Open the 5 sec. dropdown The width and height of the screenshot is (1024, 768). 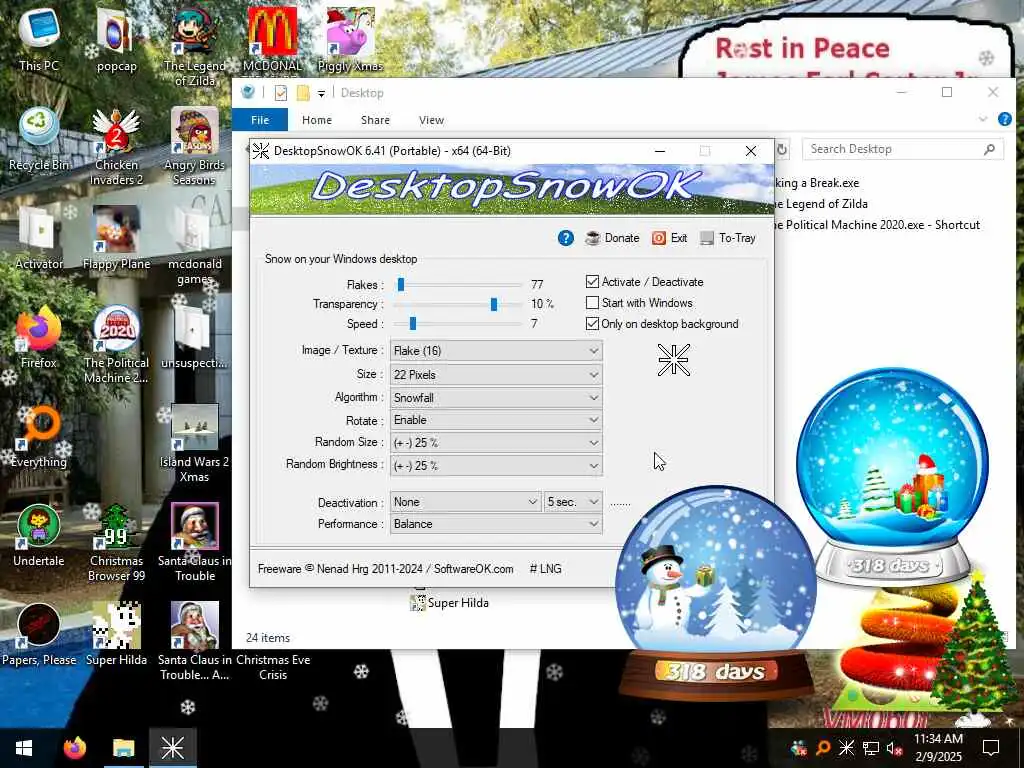pyautogui.click(x=573, y=502)
